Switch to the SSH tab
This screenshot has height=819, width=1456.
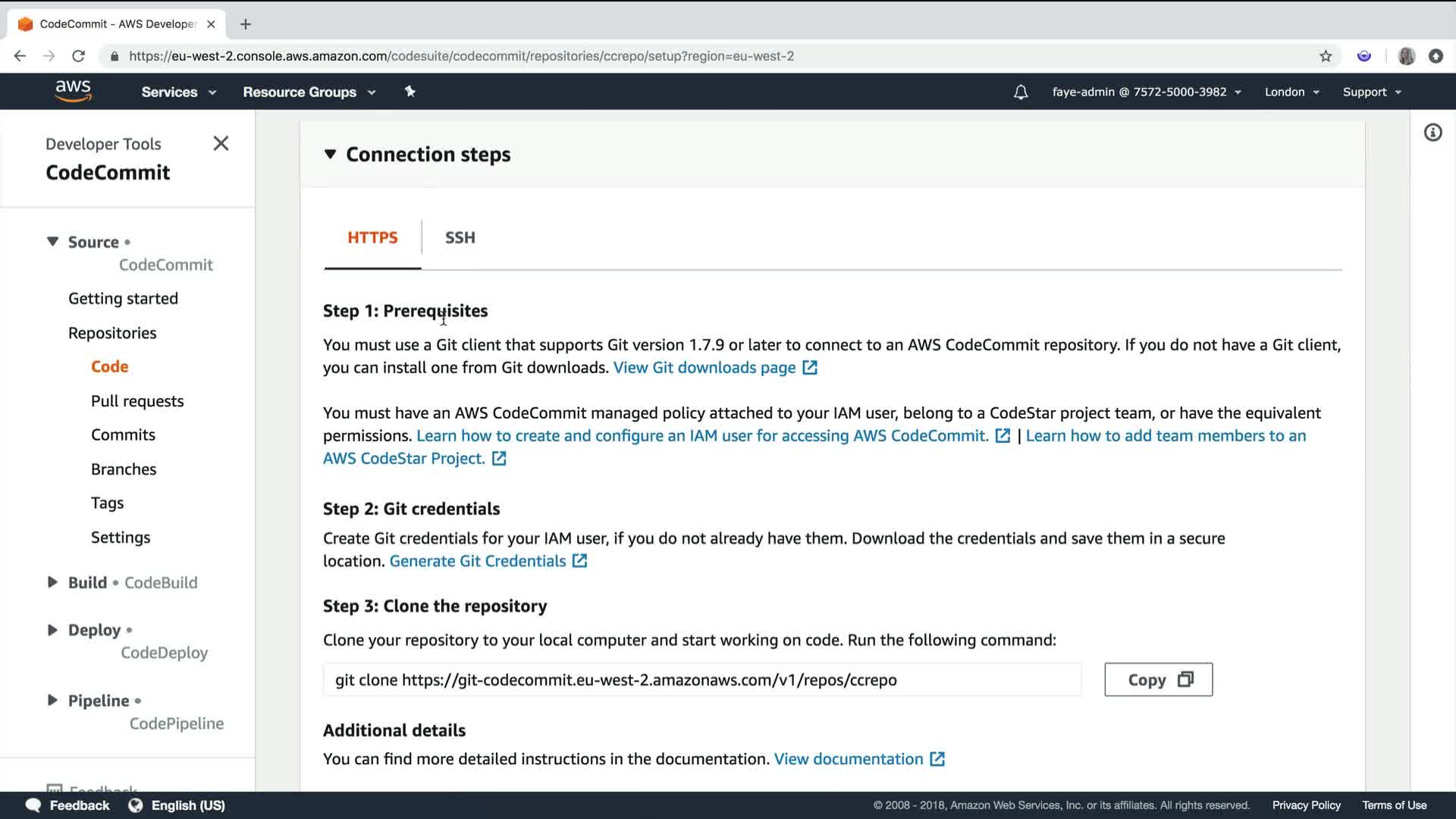[460, 237]
